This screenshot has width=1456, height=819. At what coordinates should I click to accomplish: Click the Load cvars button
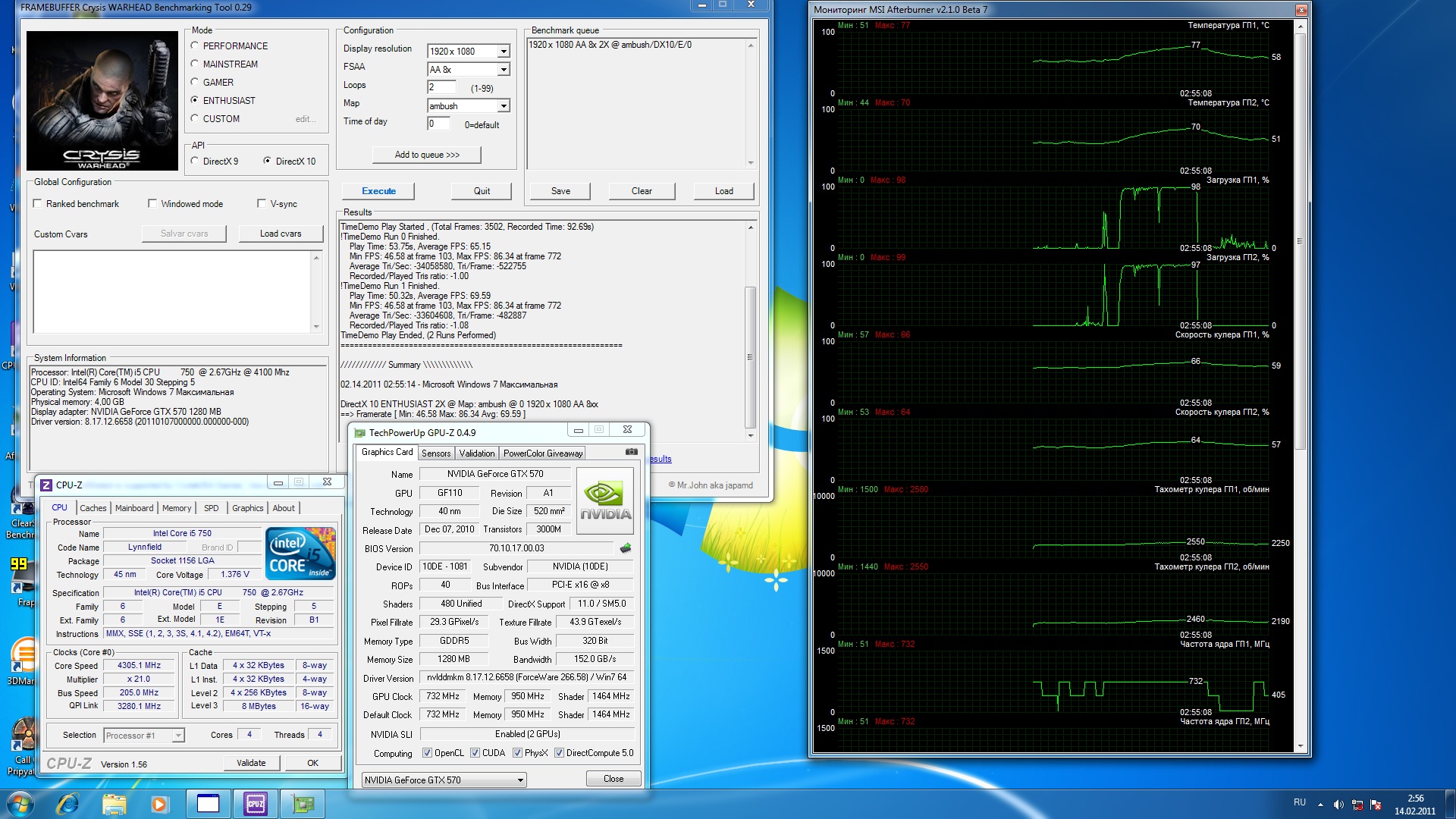pyautogui.click(x=281, y=234)
